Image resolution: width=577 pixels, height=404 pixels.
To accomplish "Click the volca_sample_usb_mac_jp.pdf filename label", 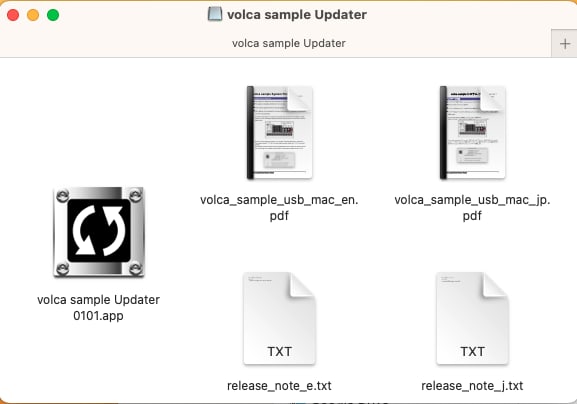I will (472, 208).
